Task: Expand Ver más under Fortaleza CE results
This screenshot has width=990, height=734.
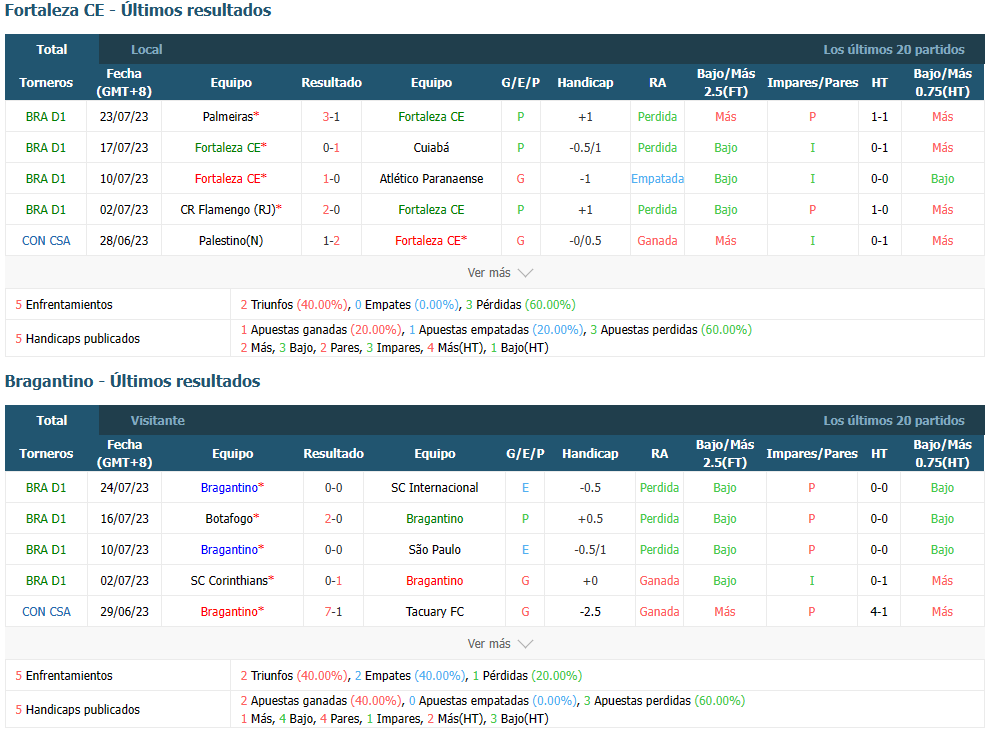Action: (500, 273)
